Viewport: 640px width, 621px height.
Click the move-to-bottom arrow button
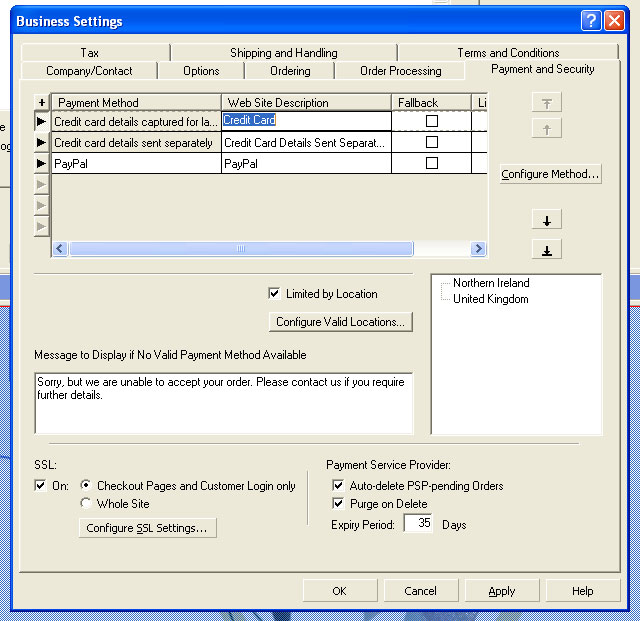coord(546,249)
